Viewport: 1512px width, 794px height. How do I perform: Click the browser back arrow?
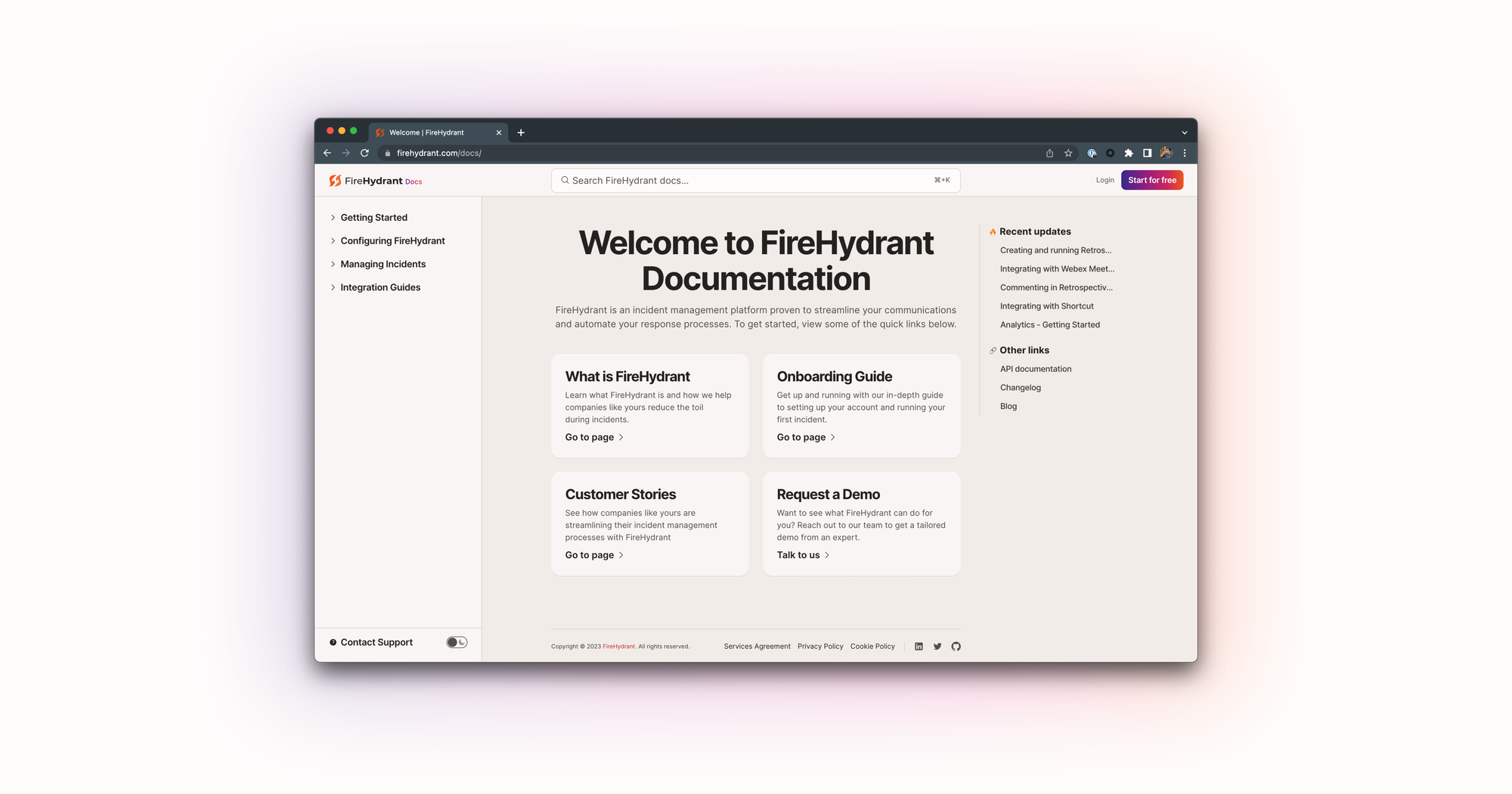[327, 153]
